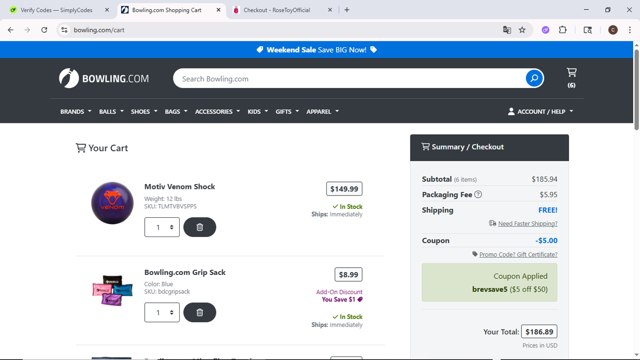The width and height of the screenshot is (640, 360).
Task: Expand the SHOES menu
Action: pos(144,111)
